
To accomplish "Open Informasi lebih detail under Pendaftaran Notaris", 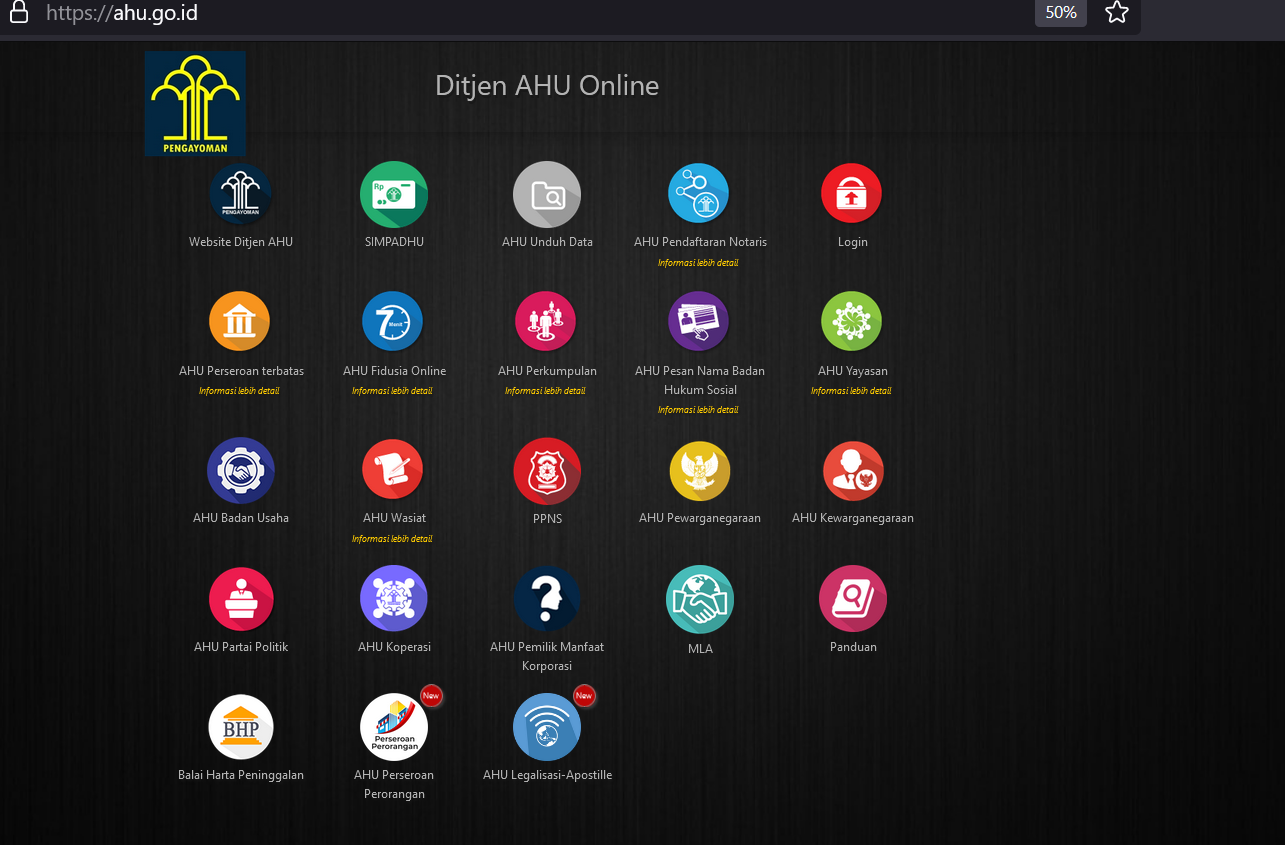I will click(x=698, y=263).
